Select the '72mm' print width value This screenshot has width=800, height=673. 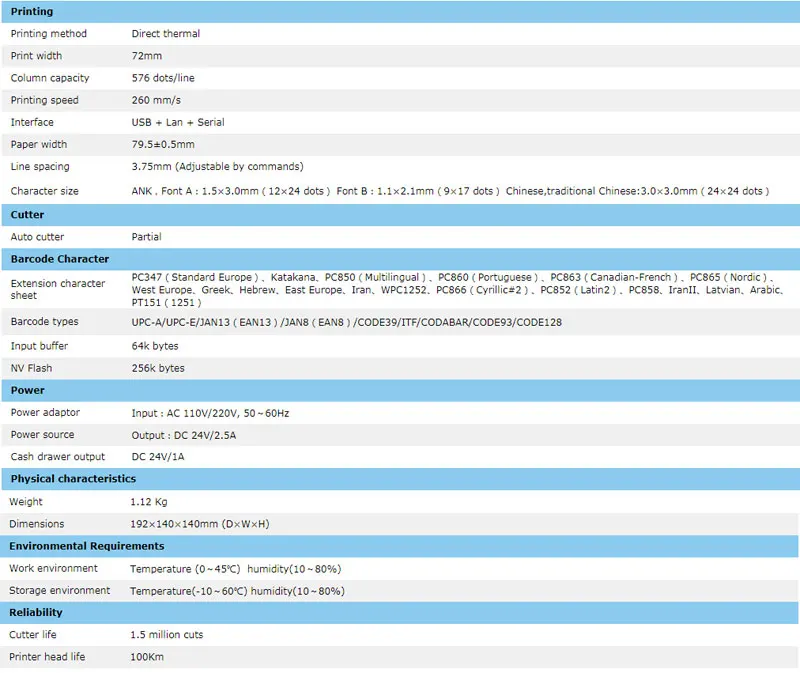146,56
